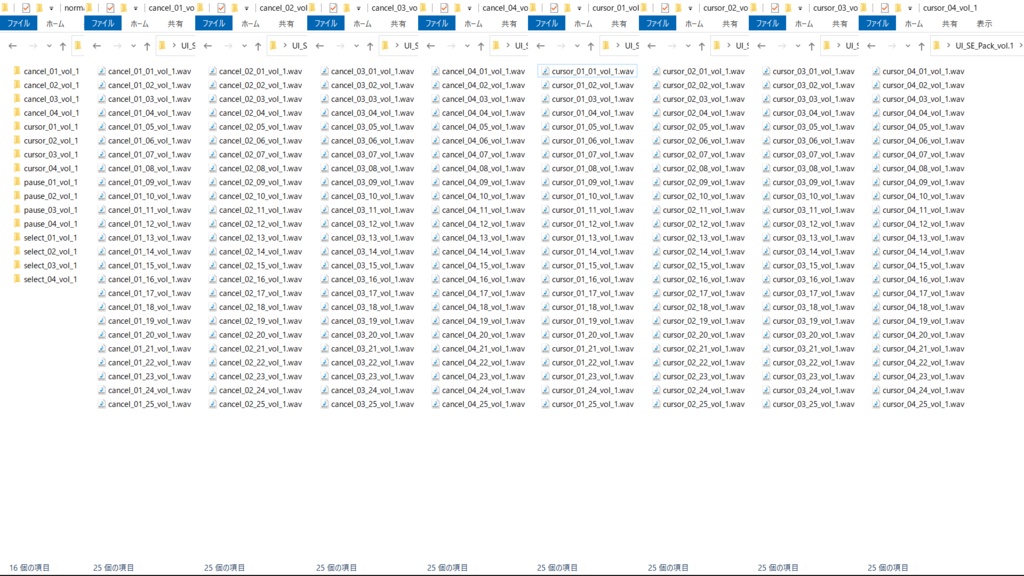
Task: Expand breadcrumb chevron in cancel_04_vol window
Action: [507, 46]
